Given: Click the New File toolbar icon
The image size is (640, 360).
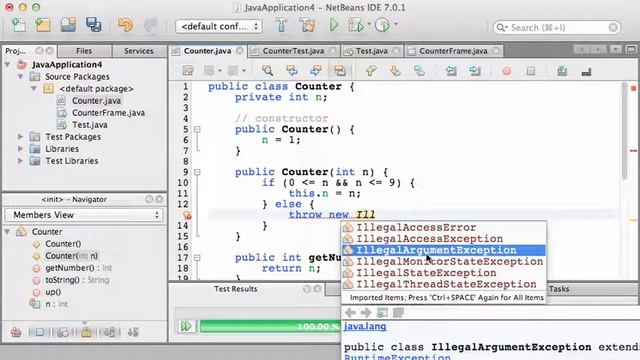Looking at the screenshot, I should pos(18,25).
